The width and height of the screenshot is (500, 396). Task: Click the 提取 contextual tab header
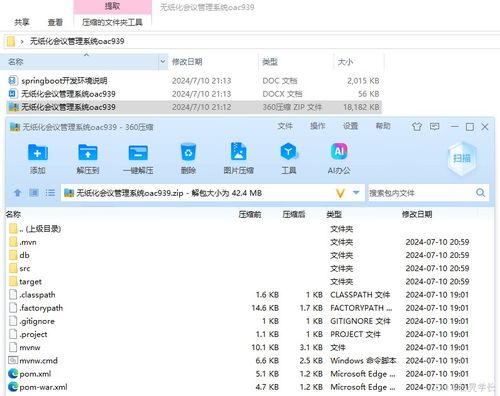click(112, 6)
